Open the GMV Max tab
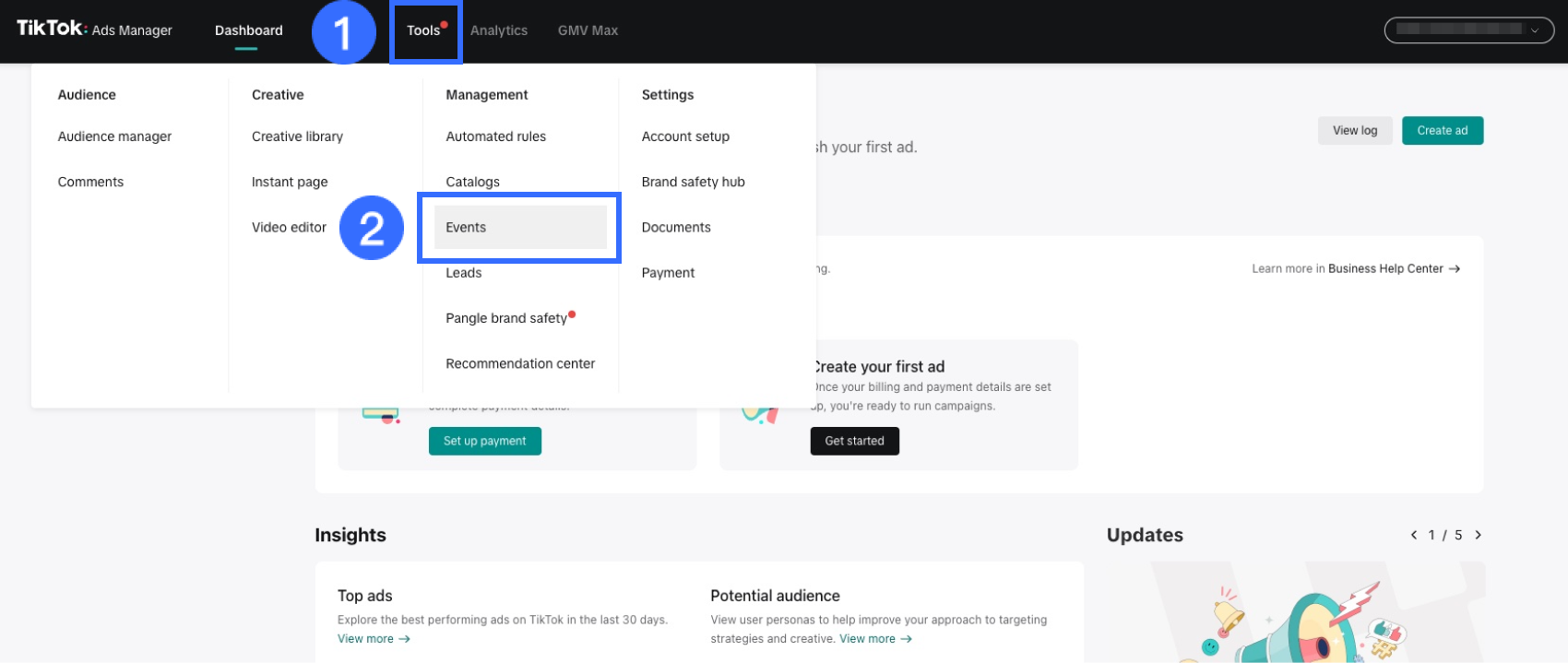This screenshot has height=663, width=1568. point(588,30)
